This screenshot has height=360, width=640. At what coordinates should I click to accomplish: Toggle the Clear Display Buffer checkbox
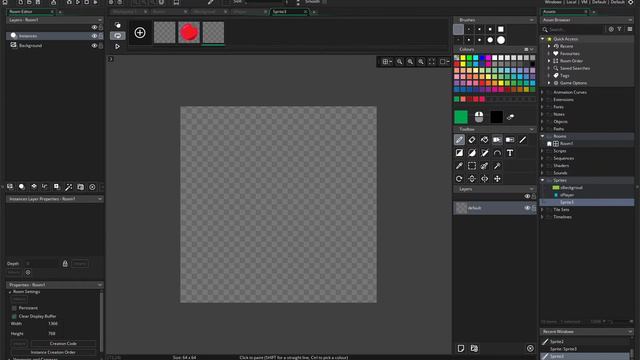click(14, 316)
